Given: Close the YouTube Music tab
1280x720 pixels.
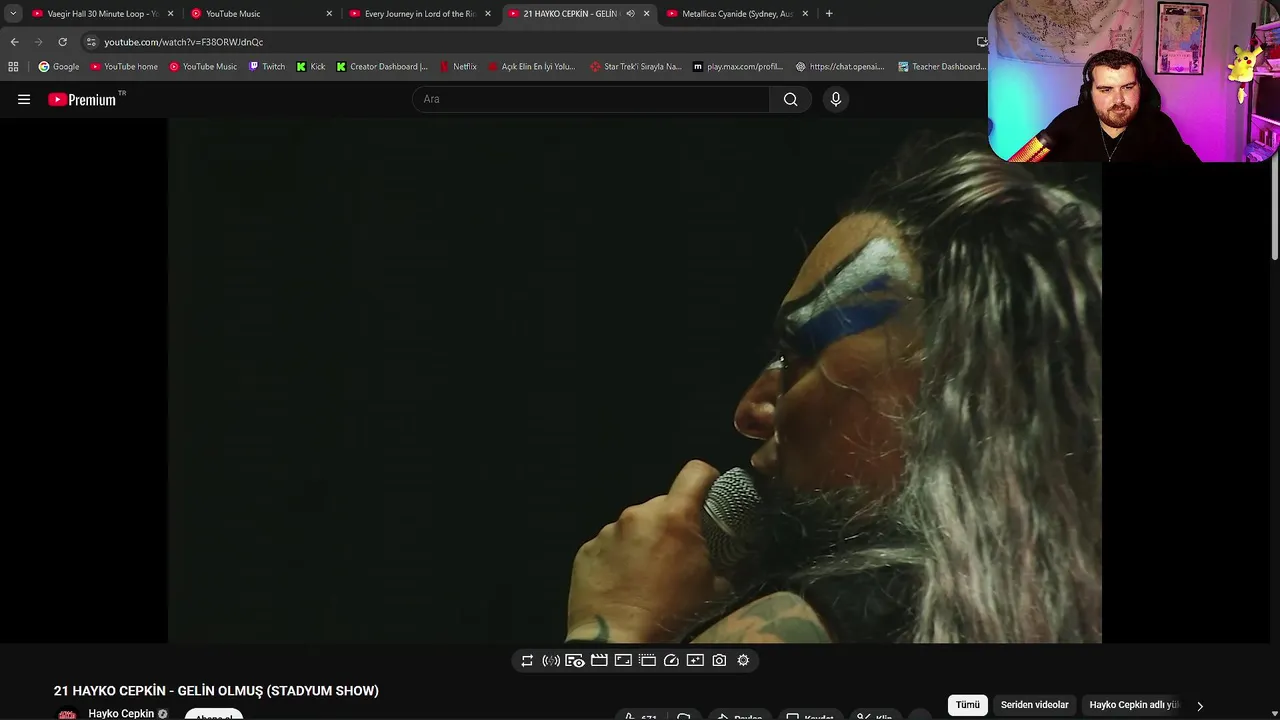Looking at the screenshot, I should pyautogui.click(x=329, y=14).
